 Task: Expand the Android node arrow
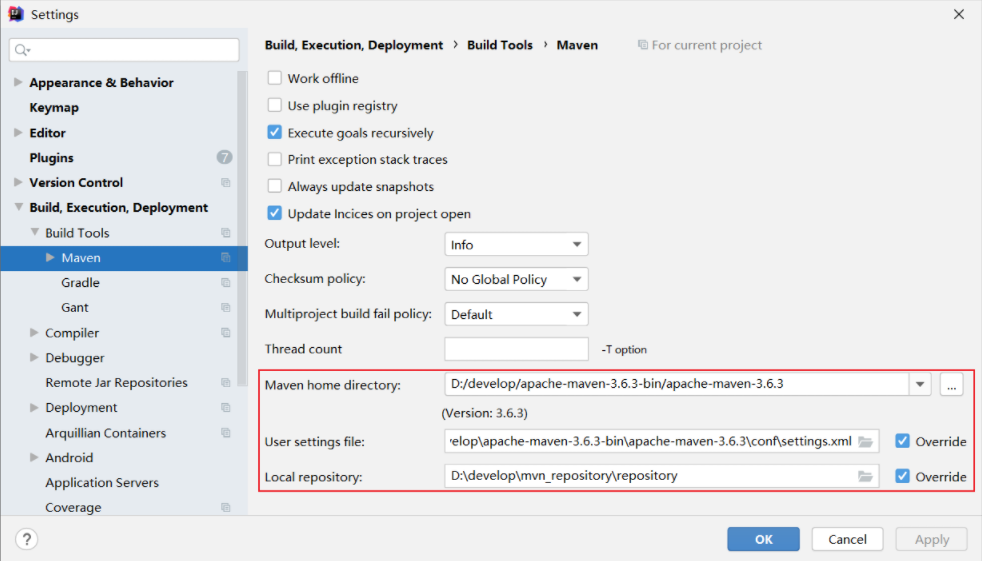click(x=34, y=458)
